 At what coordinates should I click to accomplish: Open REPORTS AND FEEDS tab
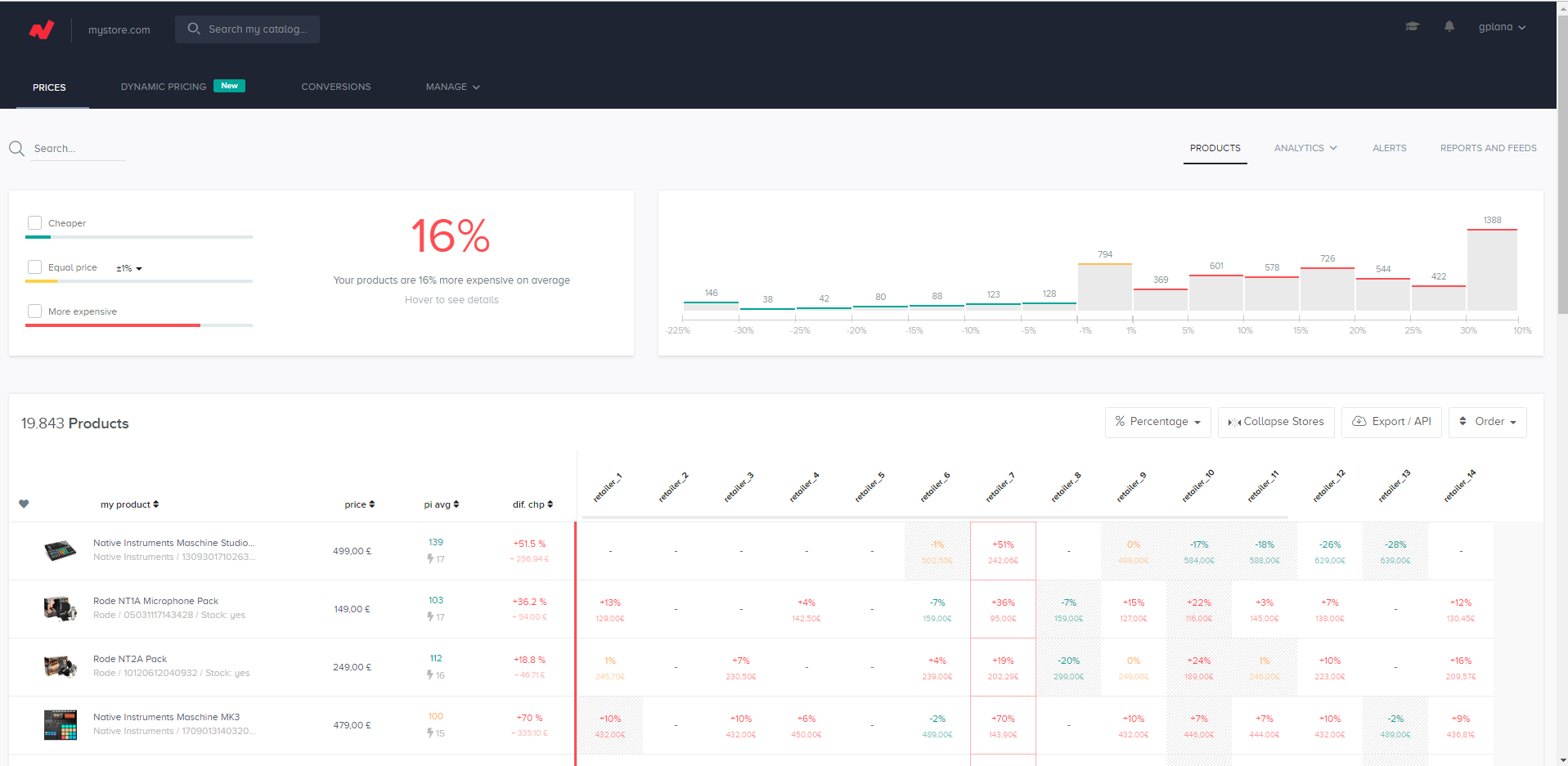tap(1488, 148)
